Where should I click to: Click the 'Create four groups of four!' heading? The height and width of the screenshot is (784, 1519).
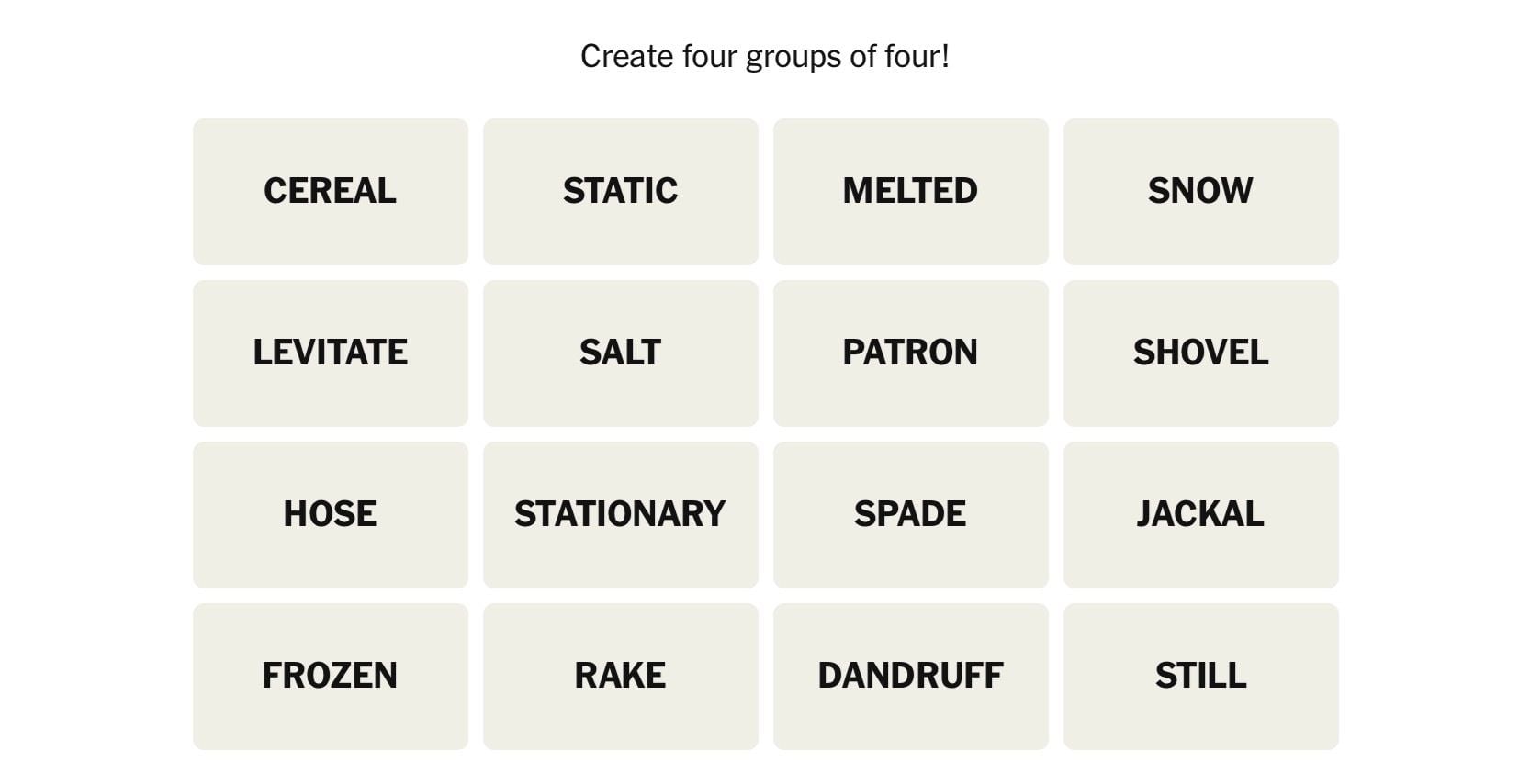pyautogui.click(x=764, y=56)
